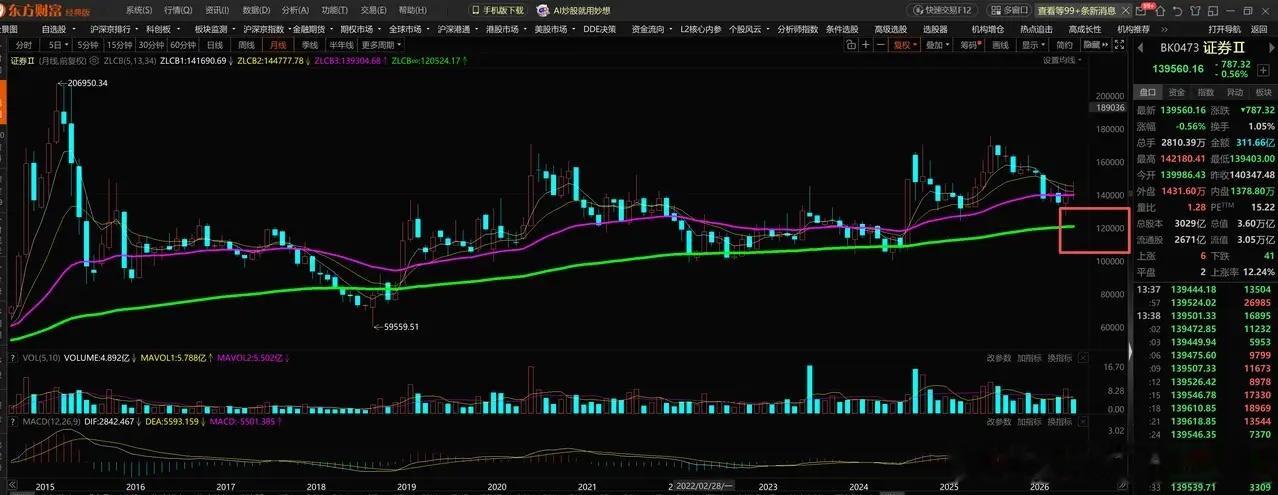Open the indicator settings gear next to 证券II

(96, 60)
